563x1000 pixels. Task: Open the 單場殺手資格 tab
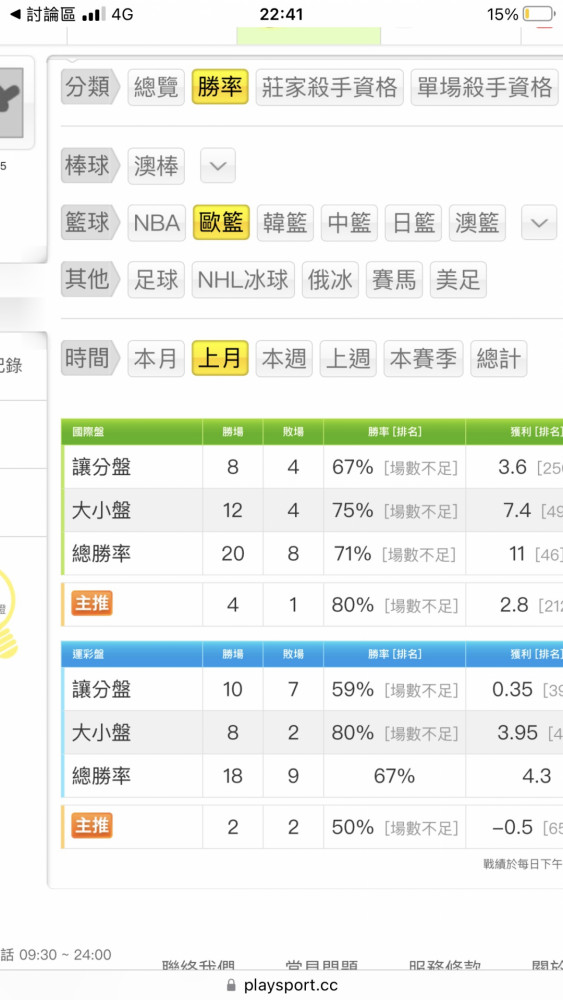[x=485, y=87]
